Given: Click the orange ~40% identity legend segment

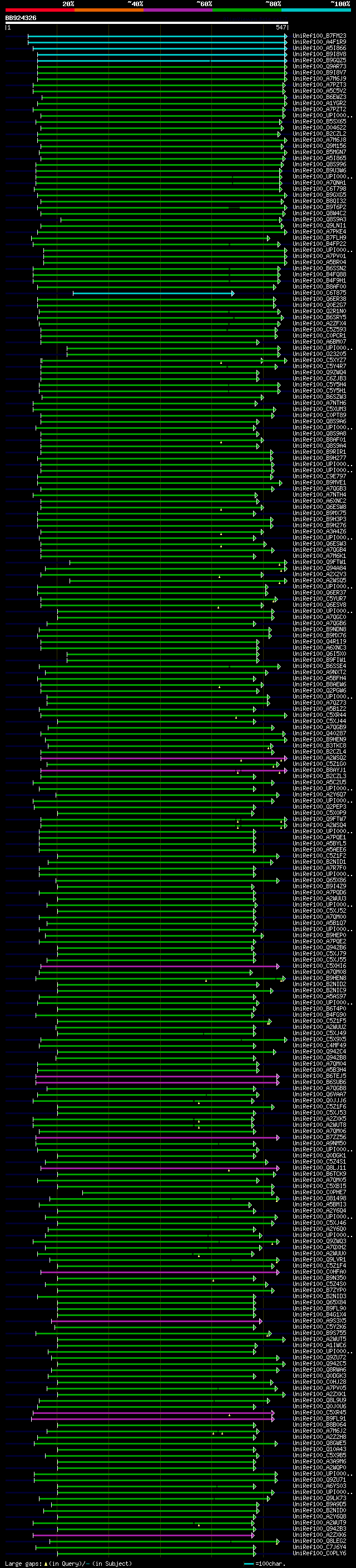Looking at the screenshot, I should pyautogui.click(x=109, y=10).
